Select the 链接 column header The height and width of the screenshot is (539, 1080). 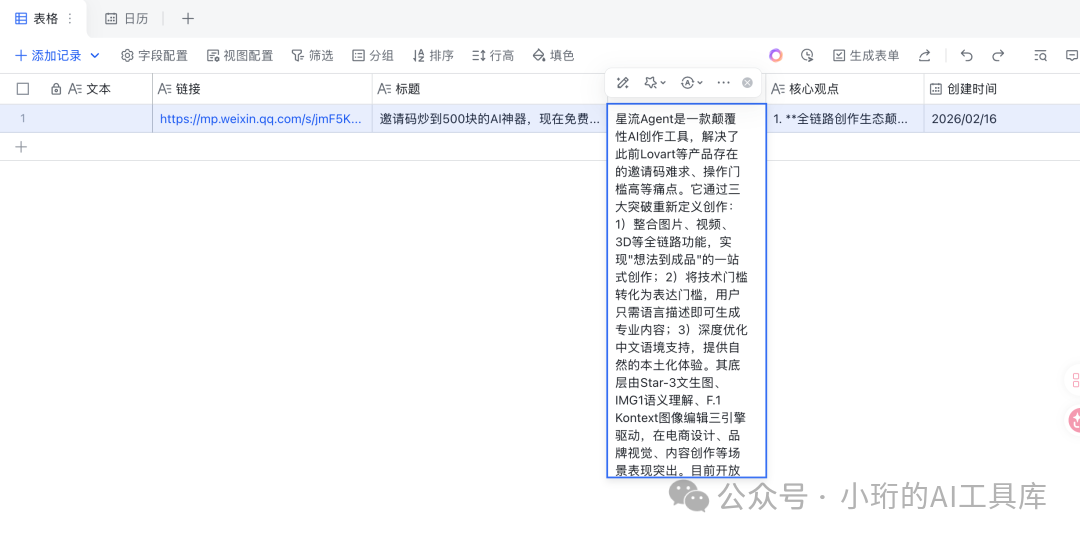point(262,89)
